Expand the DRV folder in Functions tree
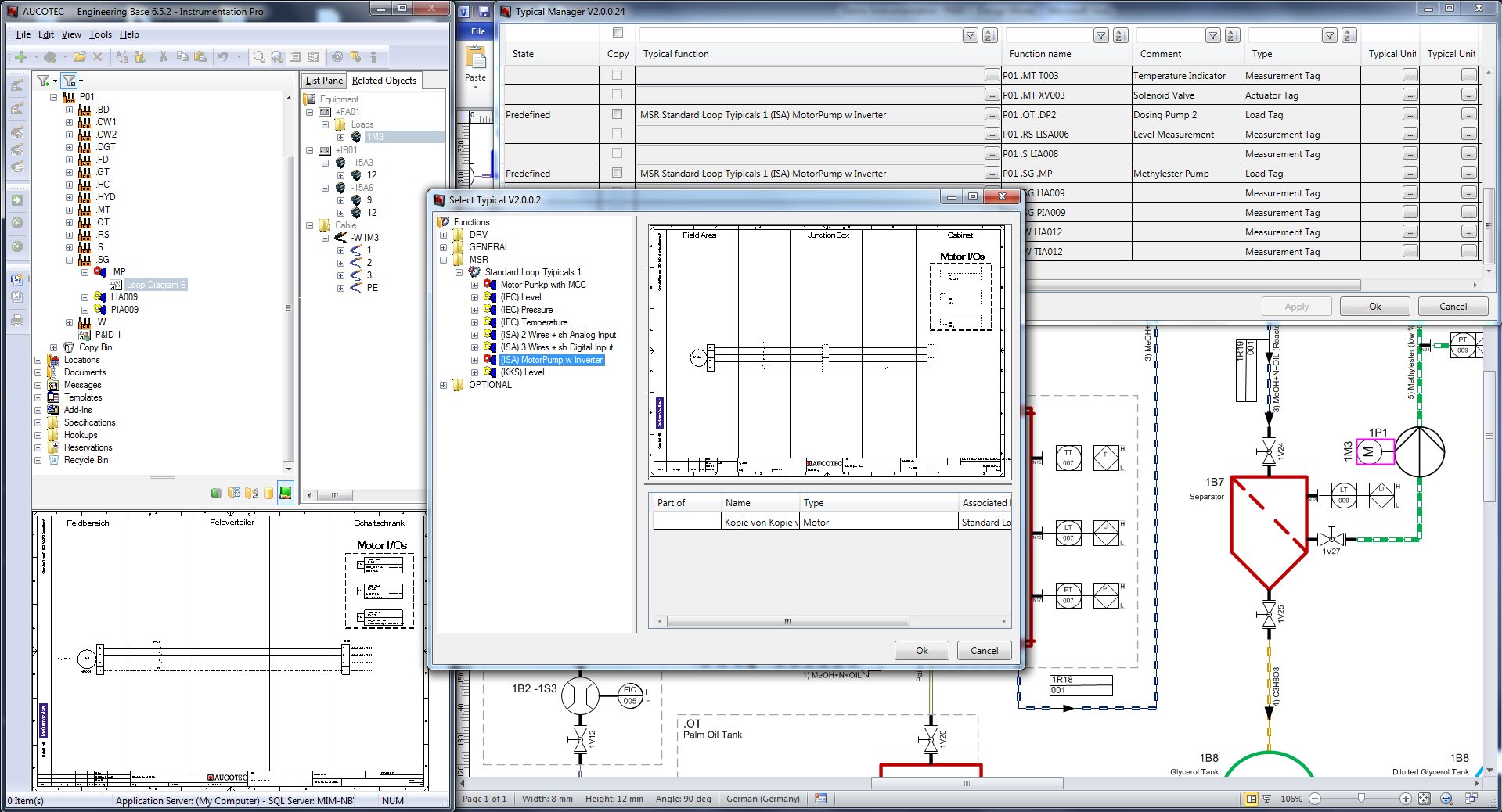 click(x=444, y=235)
